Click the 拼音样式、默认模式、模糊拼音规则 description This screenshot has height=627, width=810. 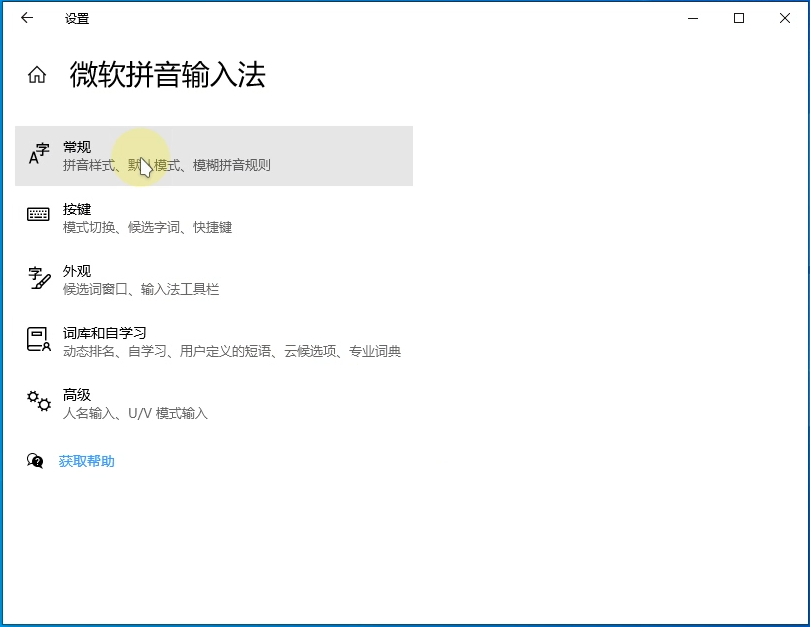166,165
